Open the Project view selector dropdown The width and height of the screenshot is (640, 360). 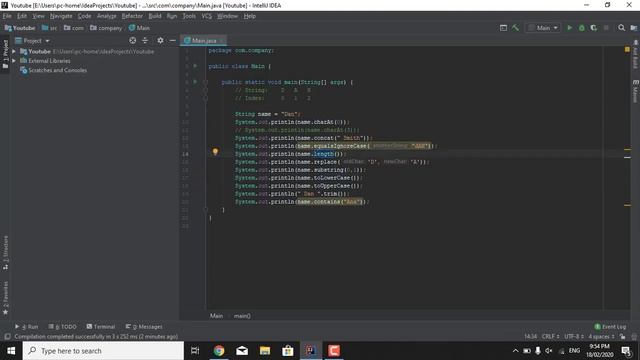32,40
